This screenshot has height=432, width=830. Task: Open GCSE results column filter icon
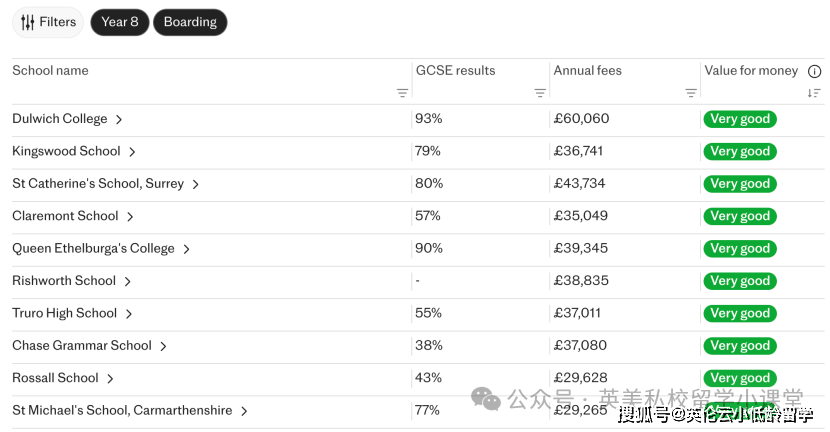(x=540, y=93)
